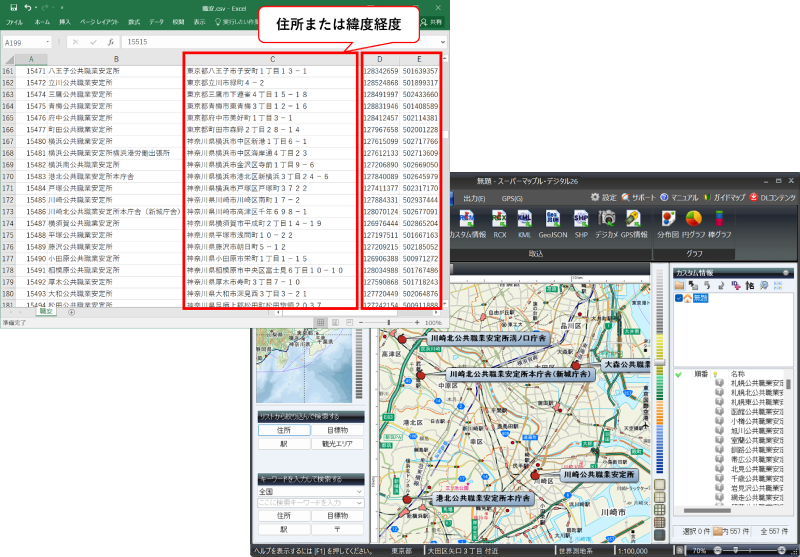Click the 〒 postal code search button
This screenshot has height=557, width=800.
tap(338, 529)
